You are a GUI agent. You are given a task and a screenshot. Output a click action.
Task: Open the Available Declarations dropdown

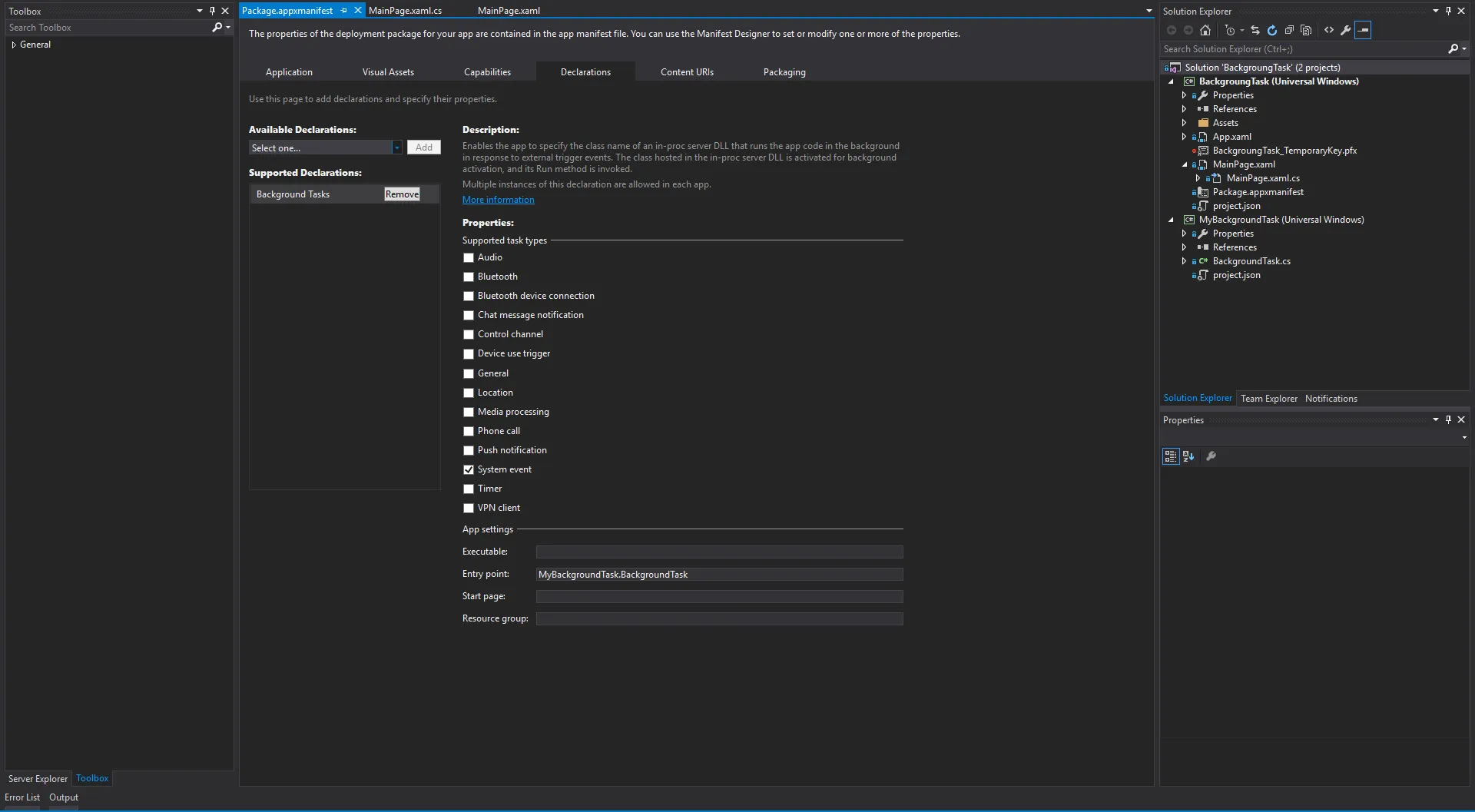[396, 147]
